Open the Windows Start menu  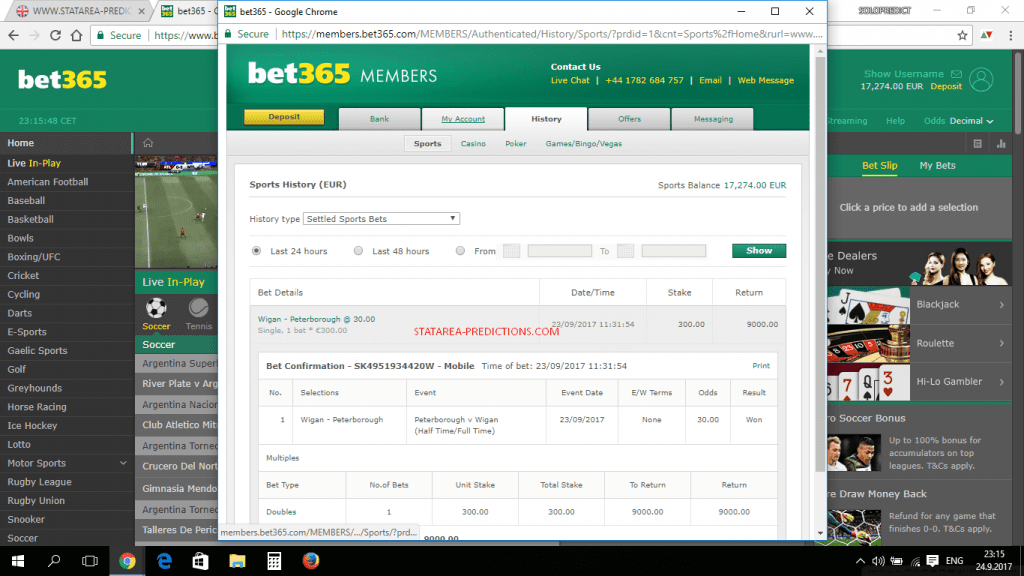click(18, 561)
